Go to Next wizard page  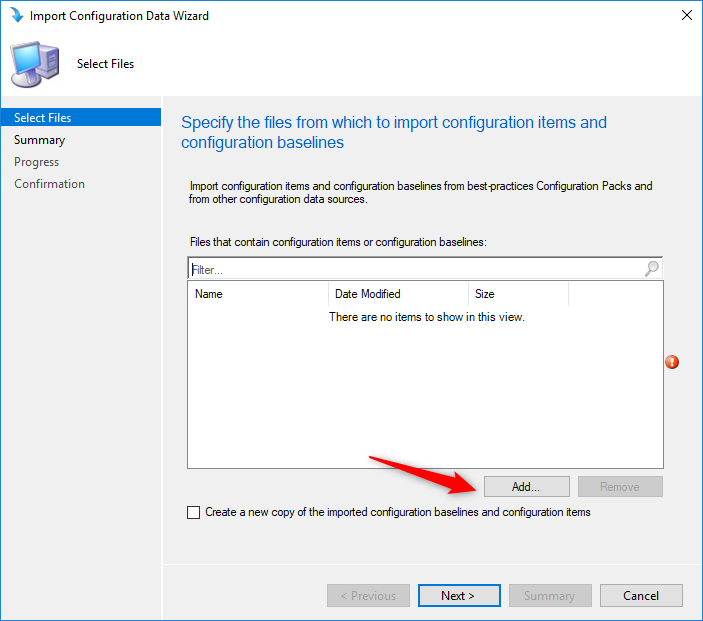pyautogui.click(x=459, y=595)
